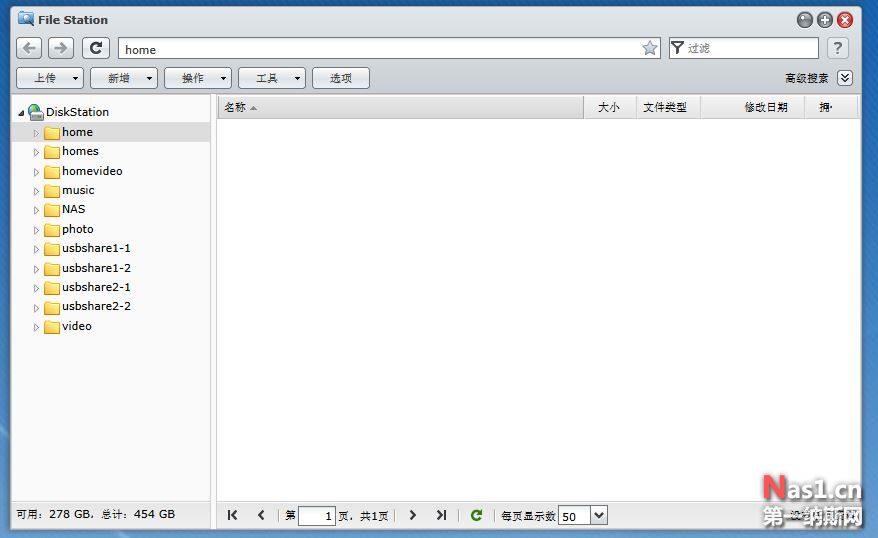Click the page number input box

coord(317,516)
